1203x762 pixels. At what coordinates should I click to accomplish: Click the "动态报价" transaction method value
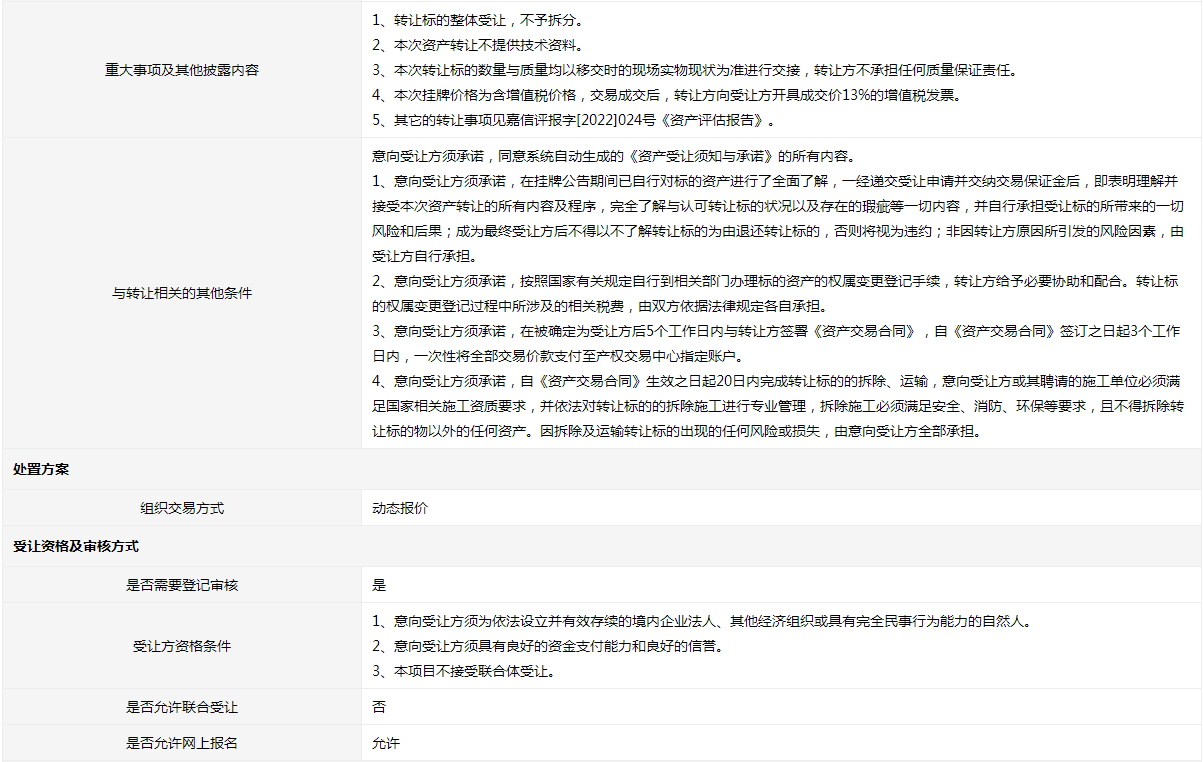coord(399,508)
